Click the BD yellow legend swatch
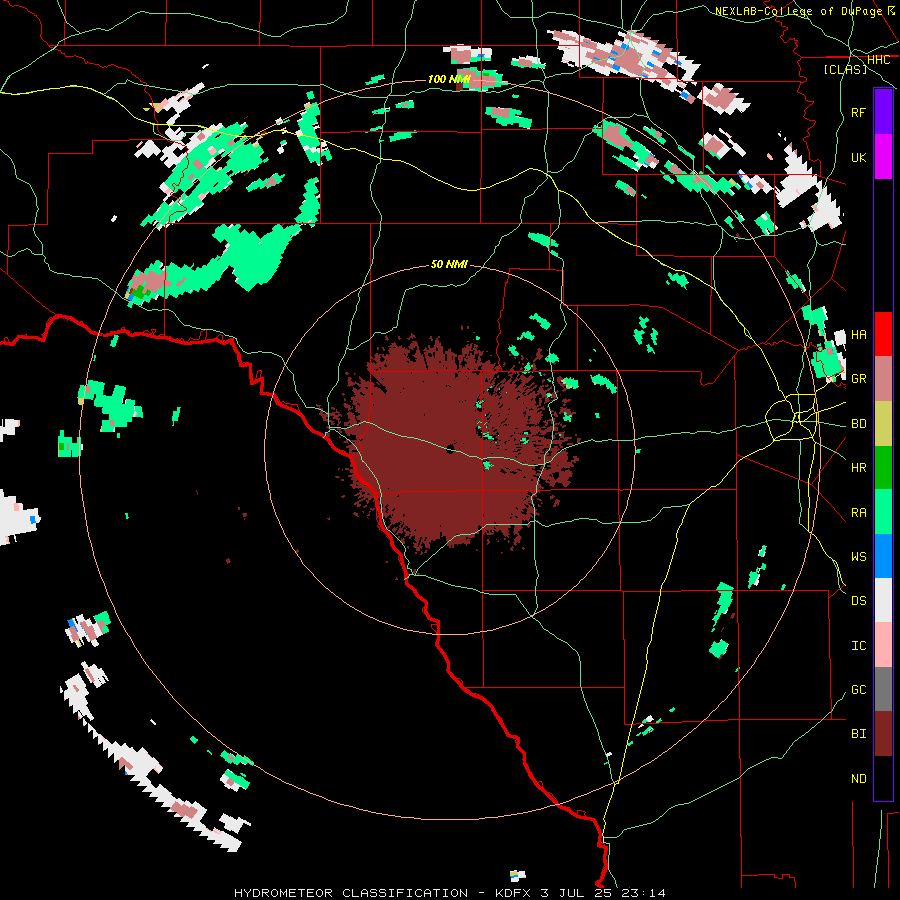The height and width of the screenshot is (900, 900). (883, 424)
